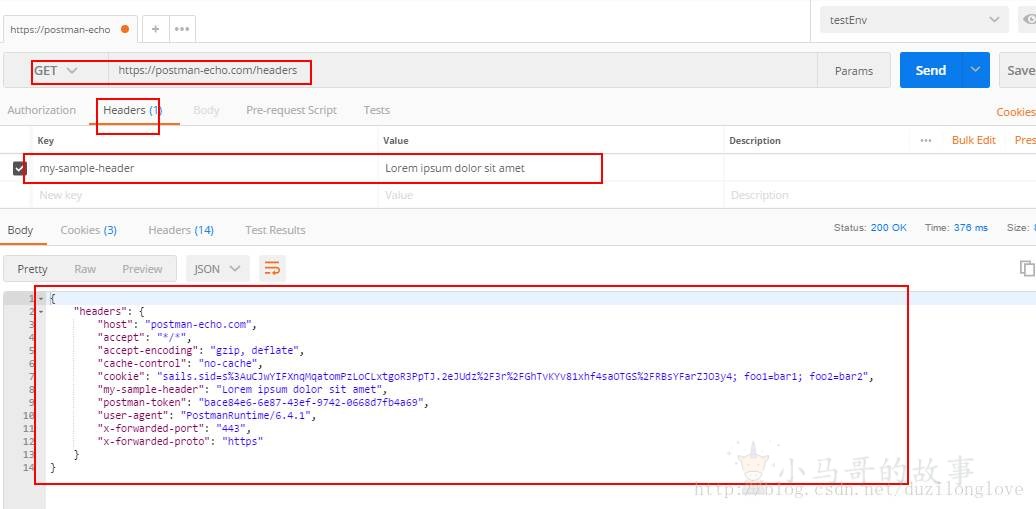This screenshot has height=509, width=1036.
Task: Click the "my-sample-header" line in response
Action: tap(242, 389)
